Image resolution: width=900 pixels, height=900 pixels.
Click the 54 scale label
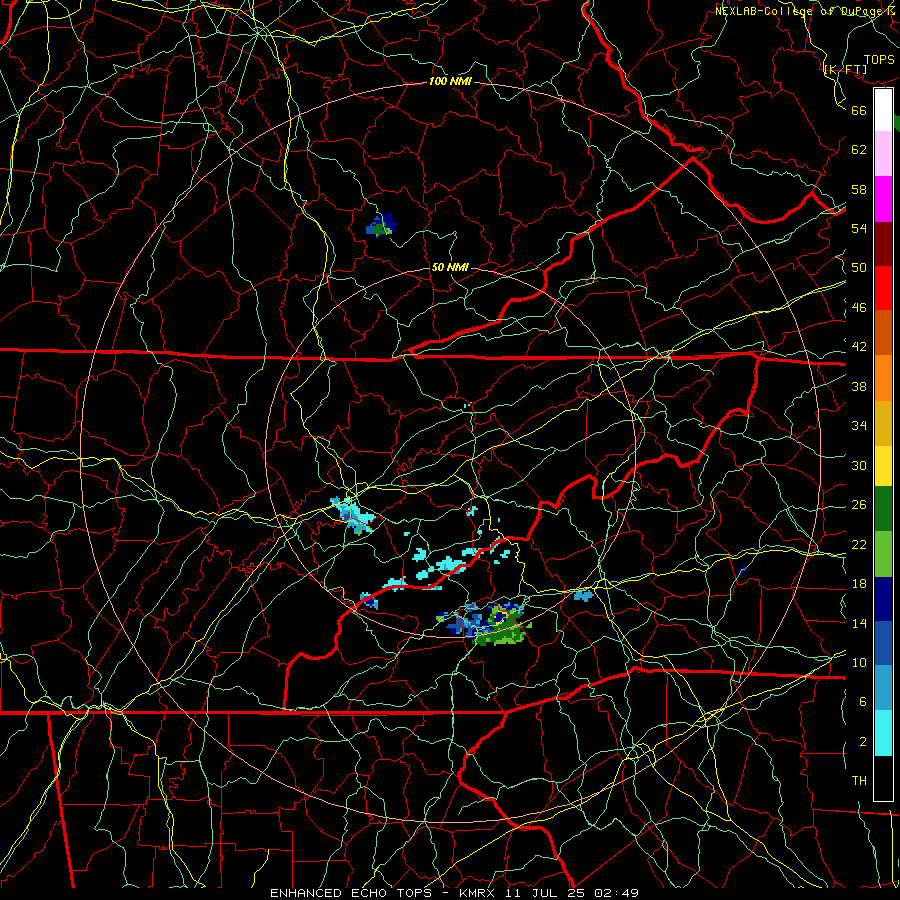click(x=859, y=228)
